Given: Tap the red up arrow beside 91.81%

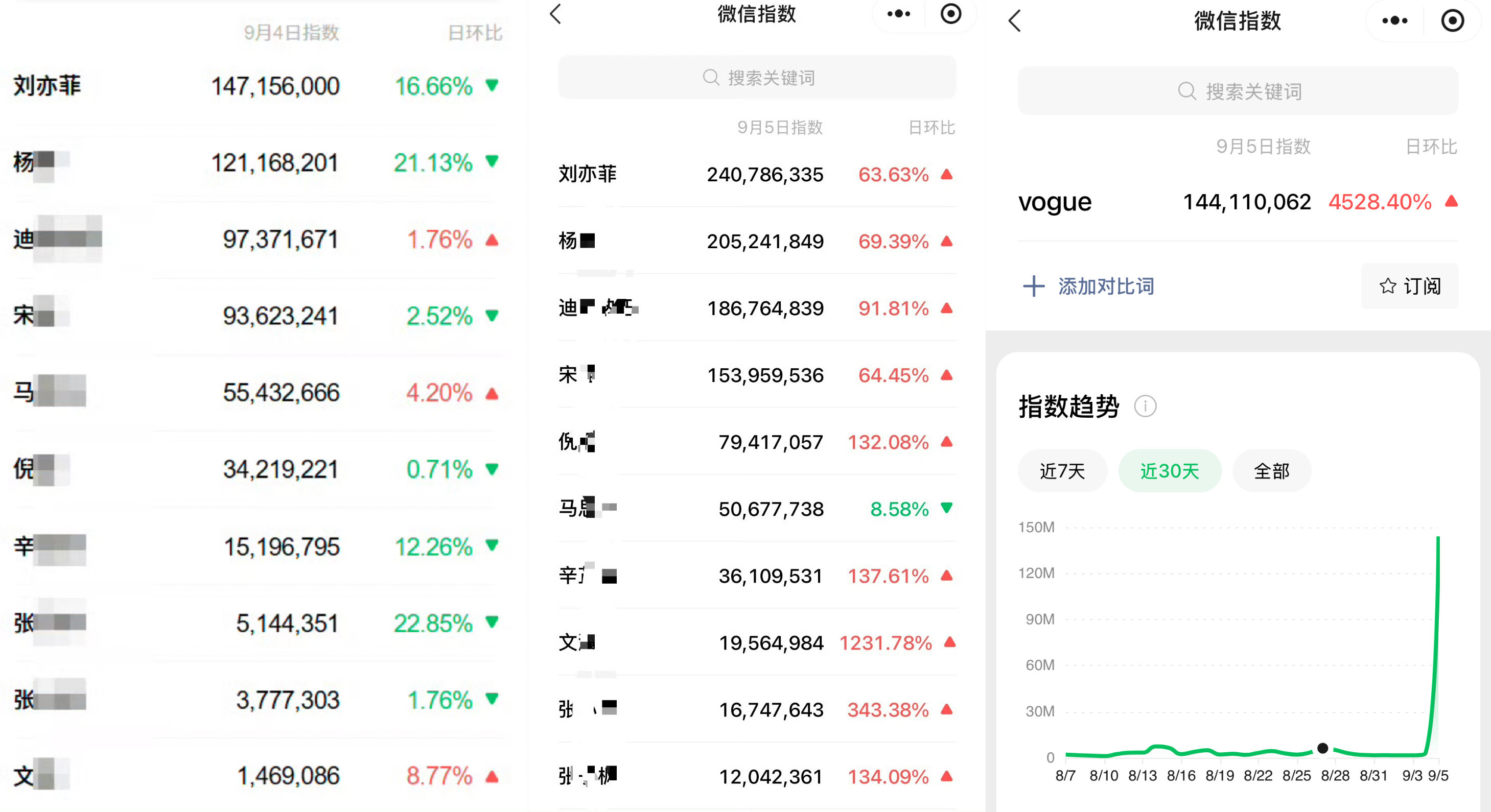Looking at the screenshot, I should 947,307.
